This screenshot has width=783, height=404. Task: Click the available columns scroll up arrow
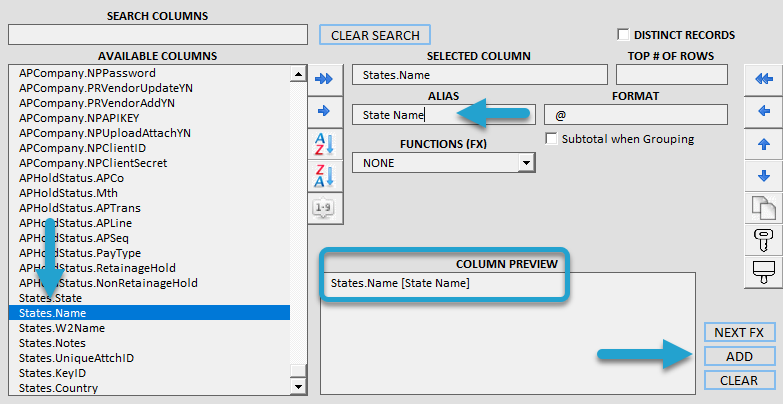click(x=298, y=74)
